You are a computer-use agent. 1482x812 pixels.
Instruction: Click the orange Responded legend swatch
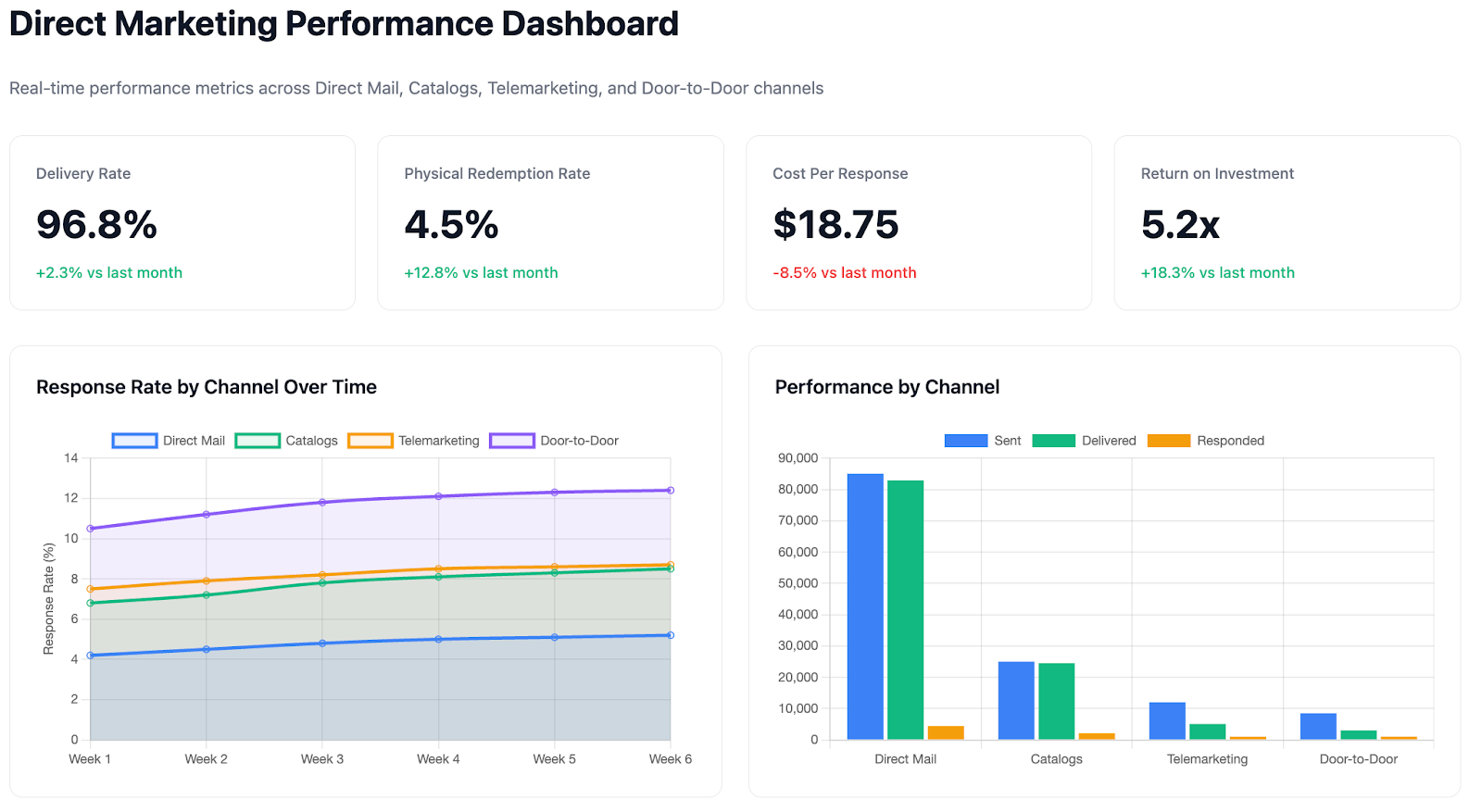[x=1169, y=441]
